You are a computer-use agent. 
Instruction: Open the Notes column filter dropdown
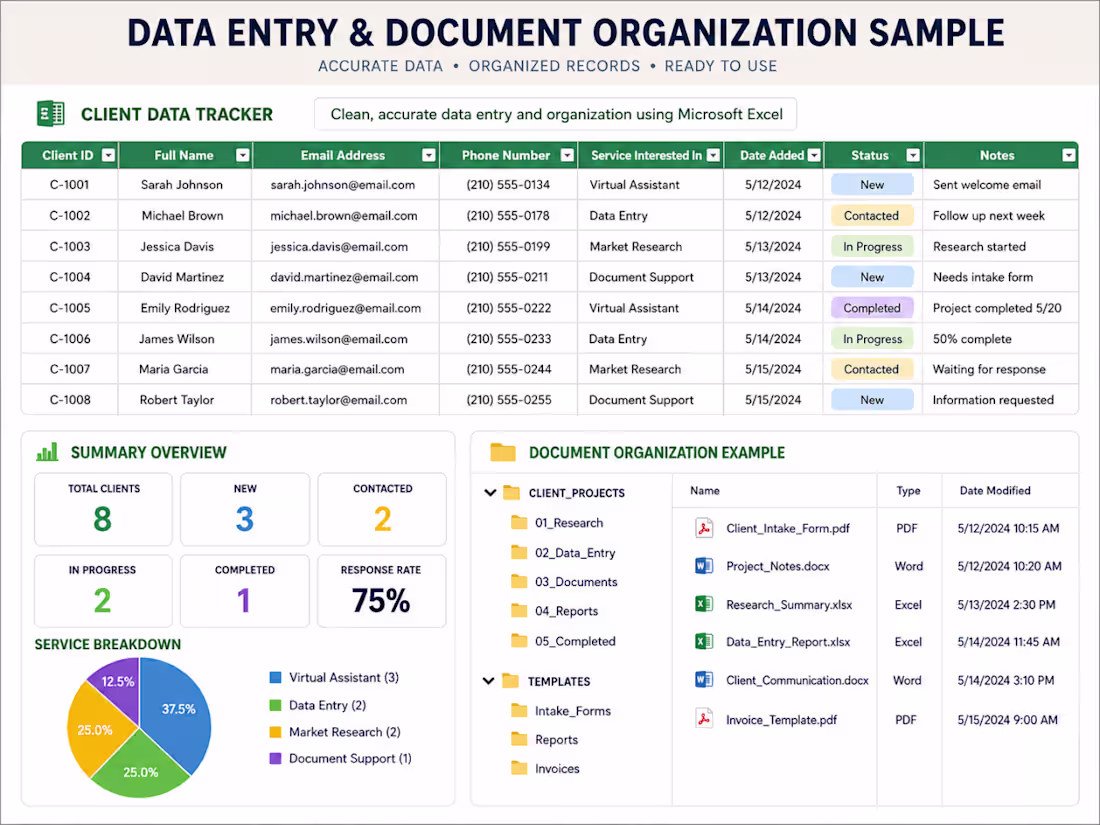(1068, 155)
